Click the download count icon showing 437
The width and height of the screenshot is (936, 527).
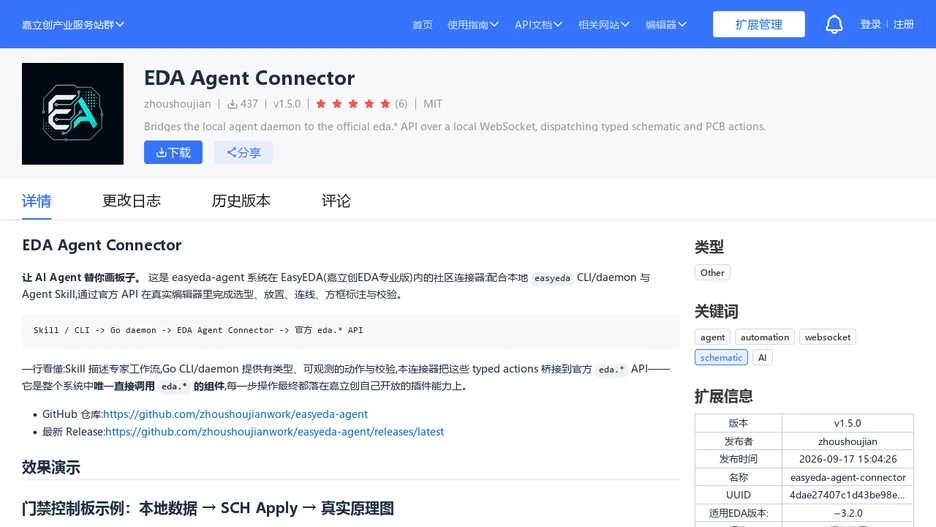click(x=232, y=104)
